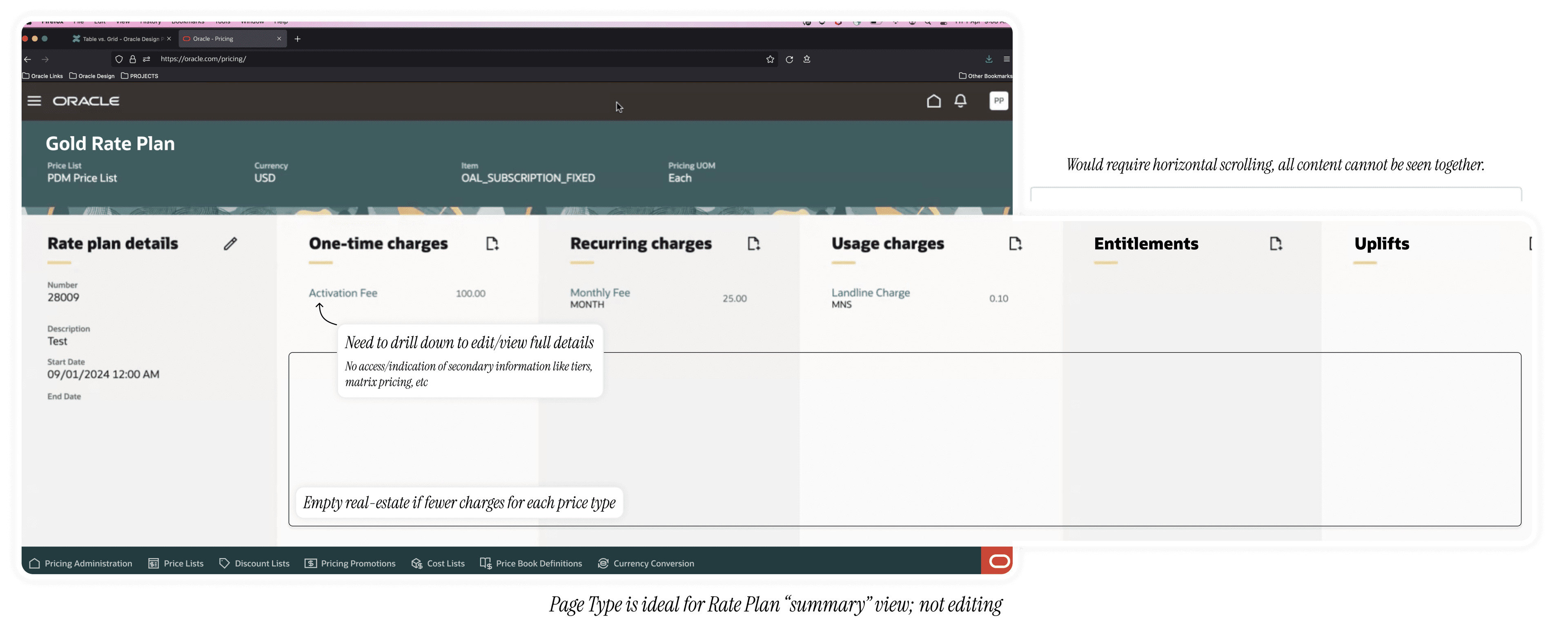
Task: Click the extension icon beside reload
Action: click(x=806, y=59)
